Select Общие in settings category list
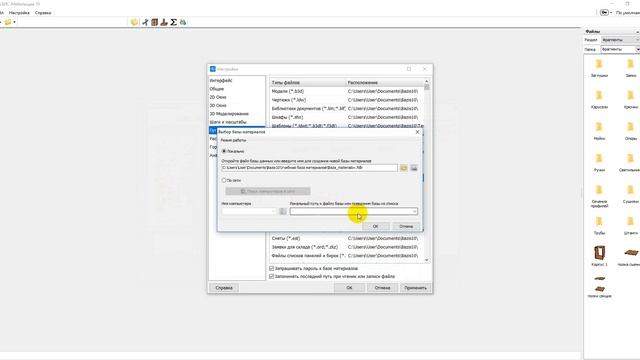 217,89
